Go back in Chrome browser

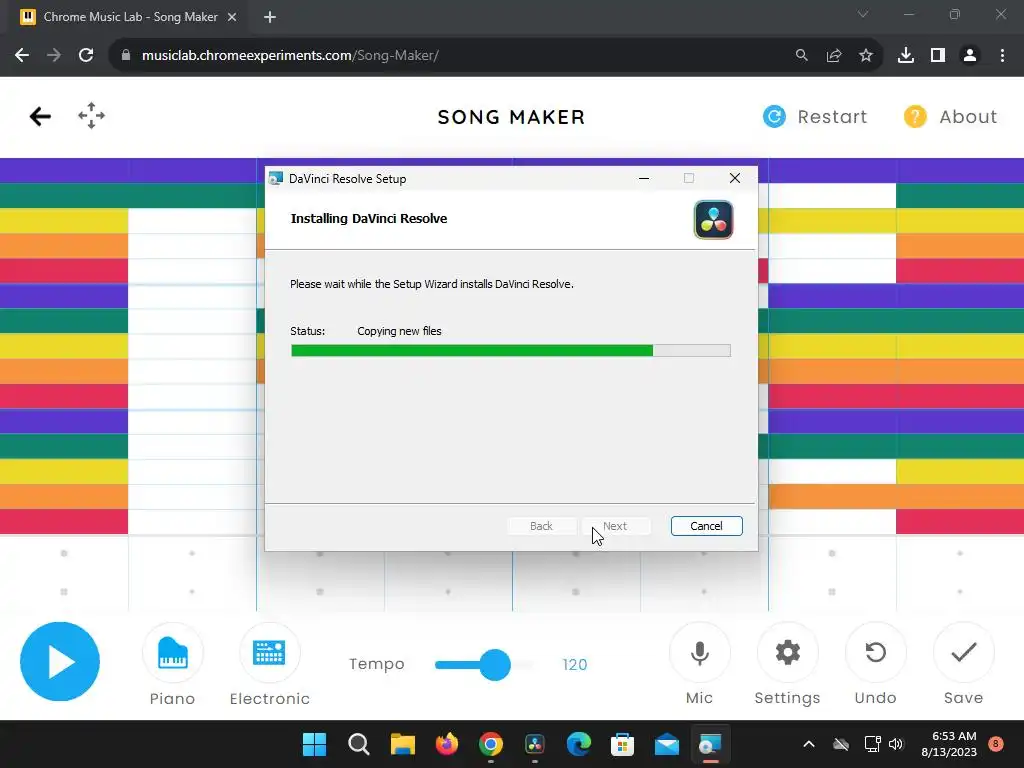[x=22, y=56]
